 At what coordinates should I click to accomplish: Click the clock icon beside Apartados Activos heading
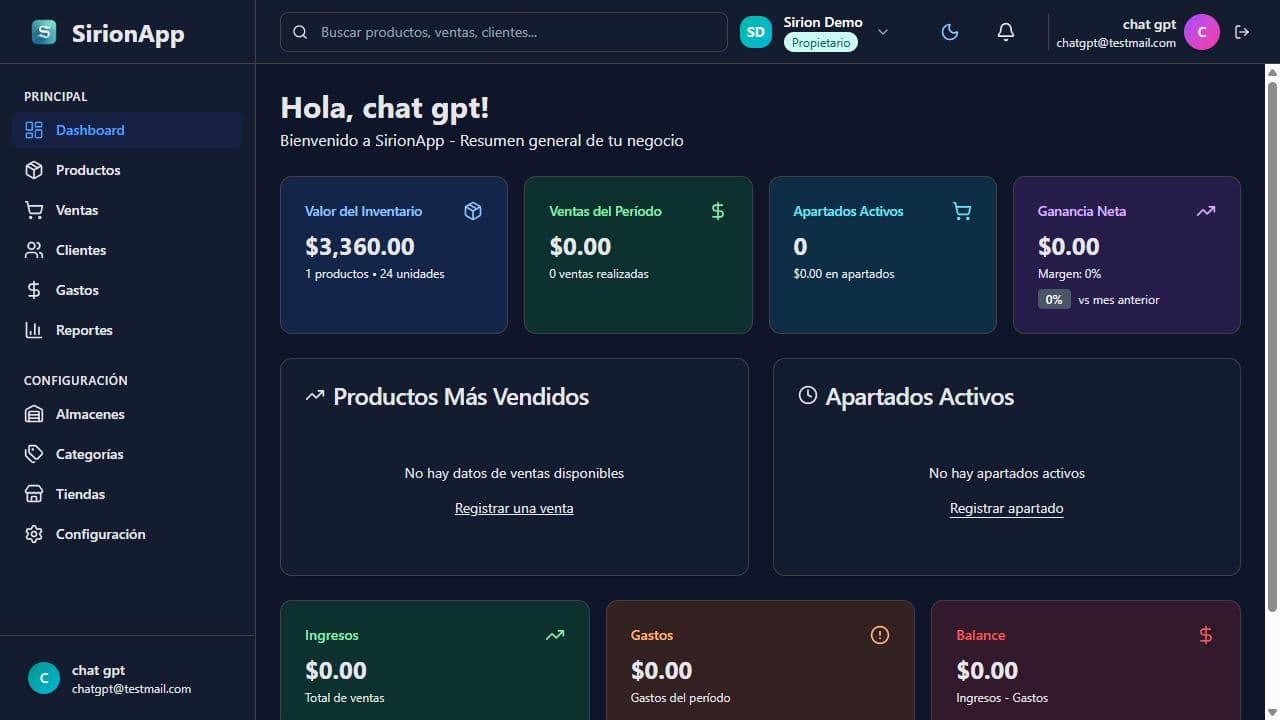click(x=807, y=395)
